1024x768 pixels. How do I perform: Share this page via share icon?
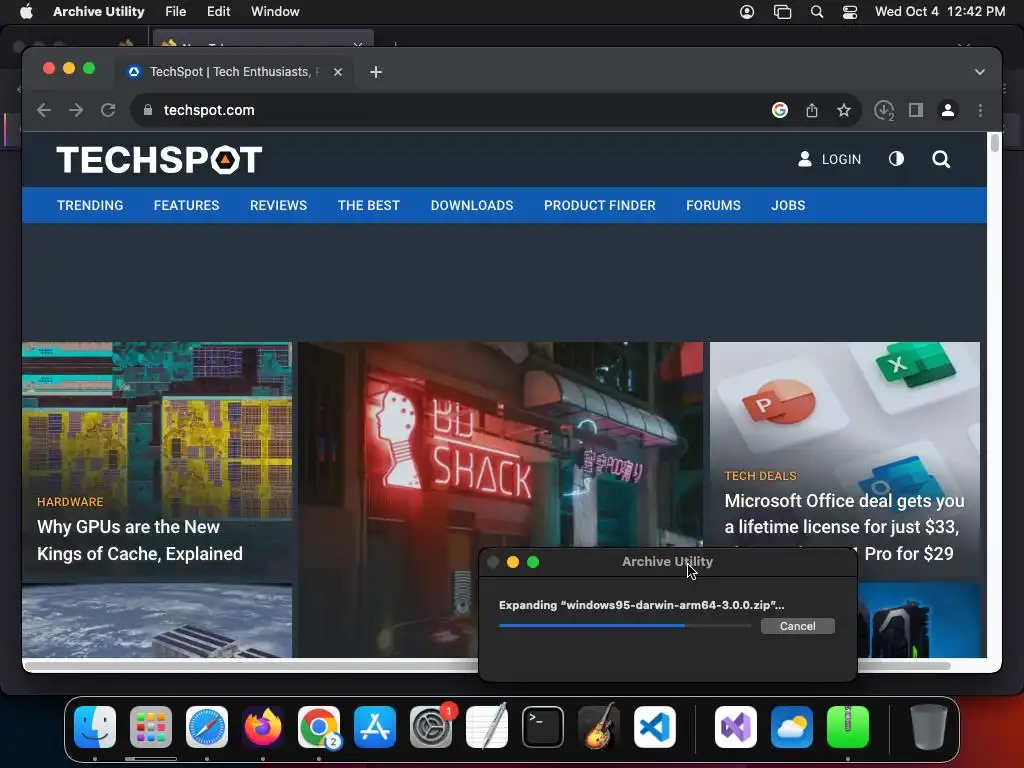pyautogui.click(x=812, y=110)
